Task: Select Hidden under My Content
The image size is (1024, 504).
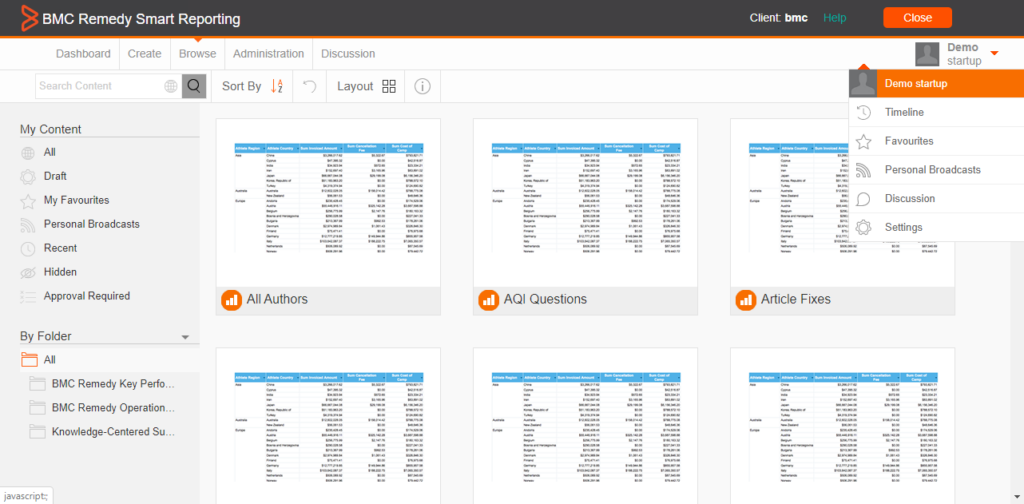Action: point(60,272)
